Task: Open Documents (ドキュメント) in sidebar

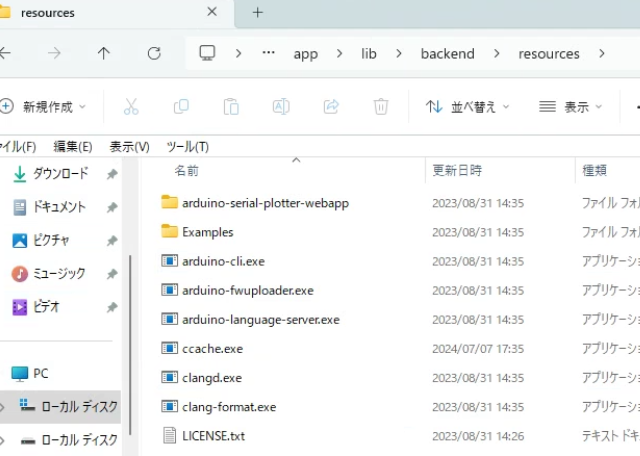Action: [59, 207]
